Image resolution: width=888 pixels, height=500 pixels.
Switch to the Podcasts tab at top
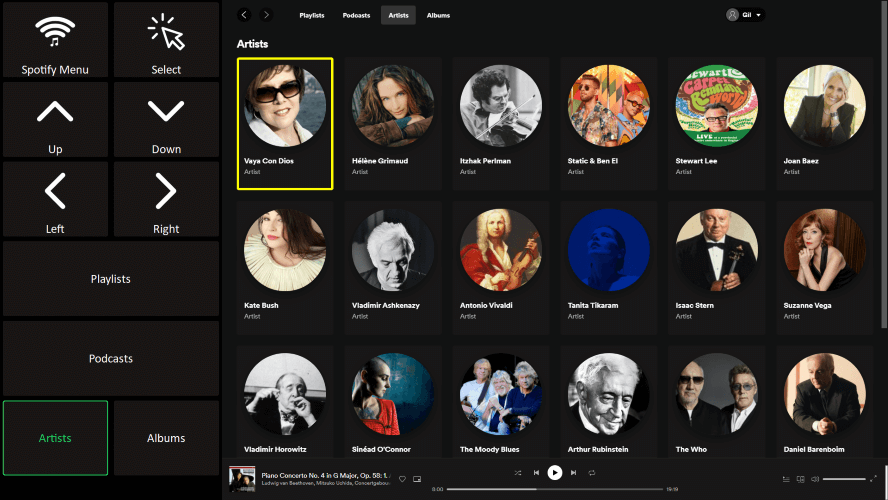click(356, 16)
